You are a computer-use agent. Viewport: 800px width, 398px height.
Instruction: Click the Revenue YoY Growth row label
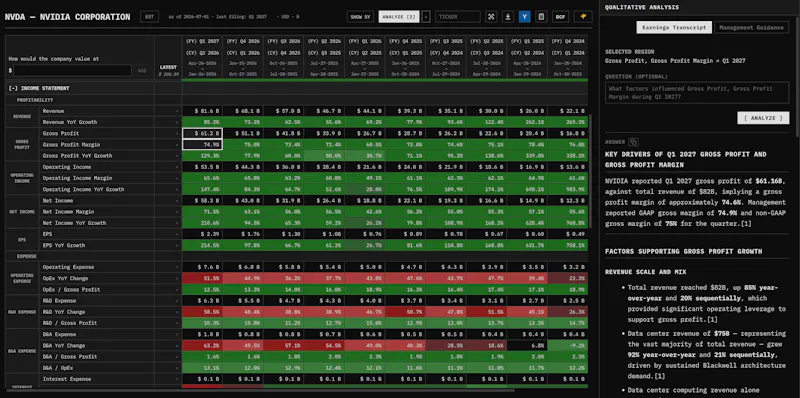coord(70,122)
